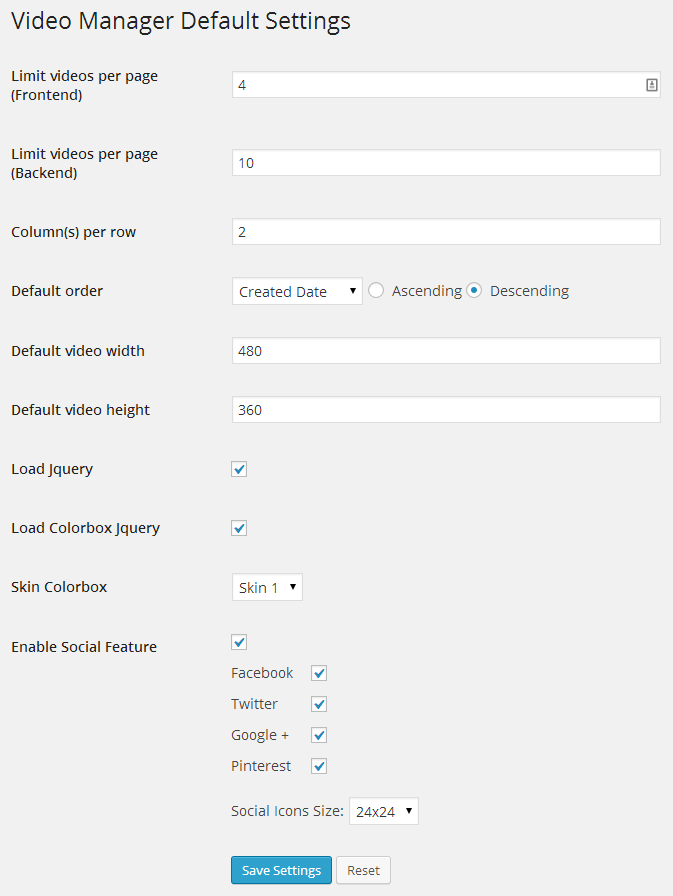Image resolution: width=673 pixels, height=896 pixels.
Task: Select the Descending radio button
Action: (474, 290)
